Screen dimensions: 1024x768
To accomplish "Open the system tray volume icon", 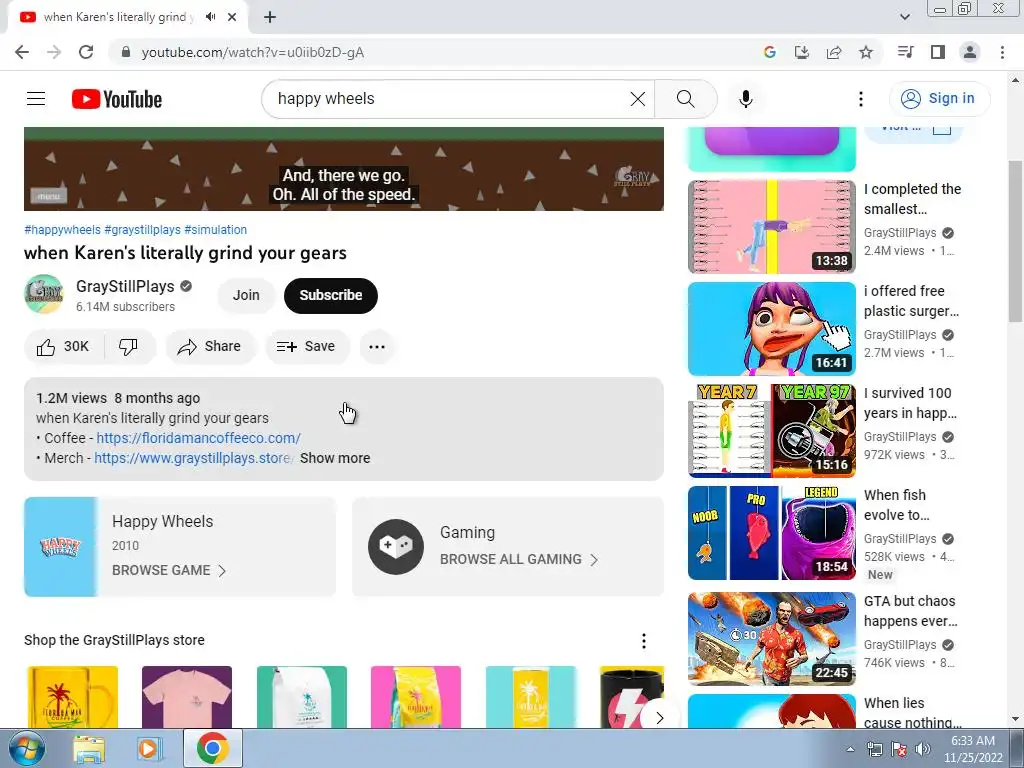I will click(x=923, y=749).
